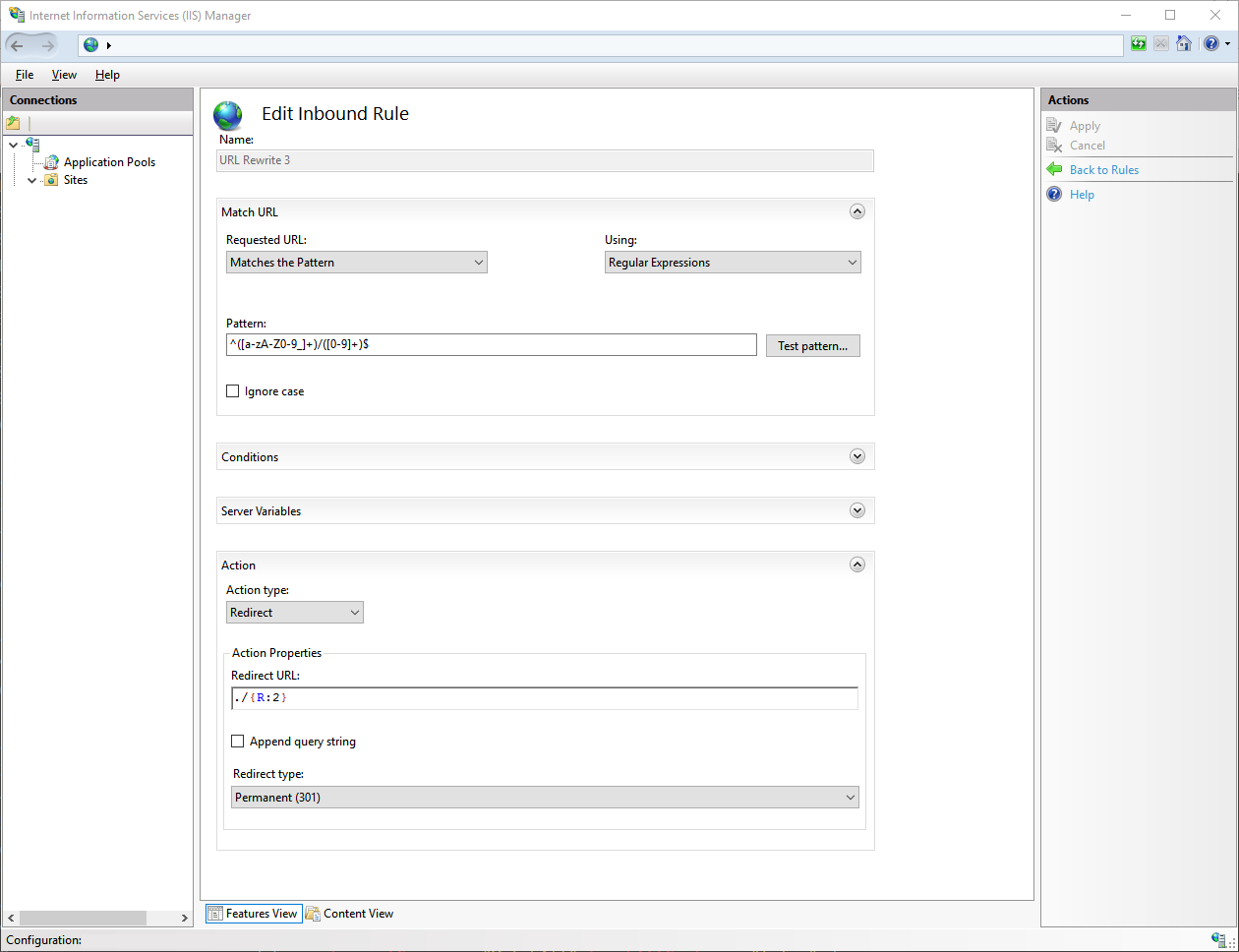1239x952 pixels.
Task: Check Append query string option
Action: (x=238, y=742)
